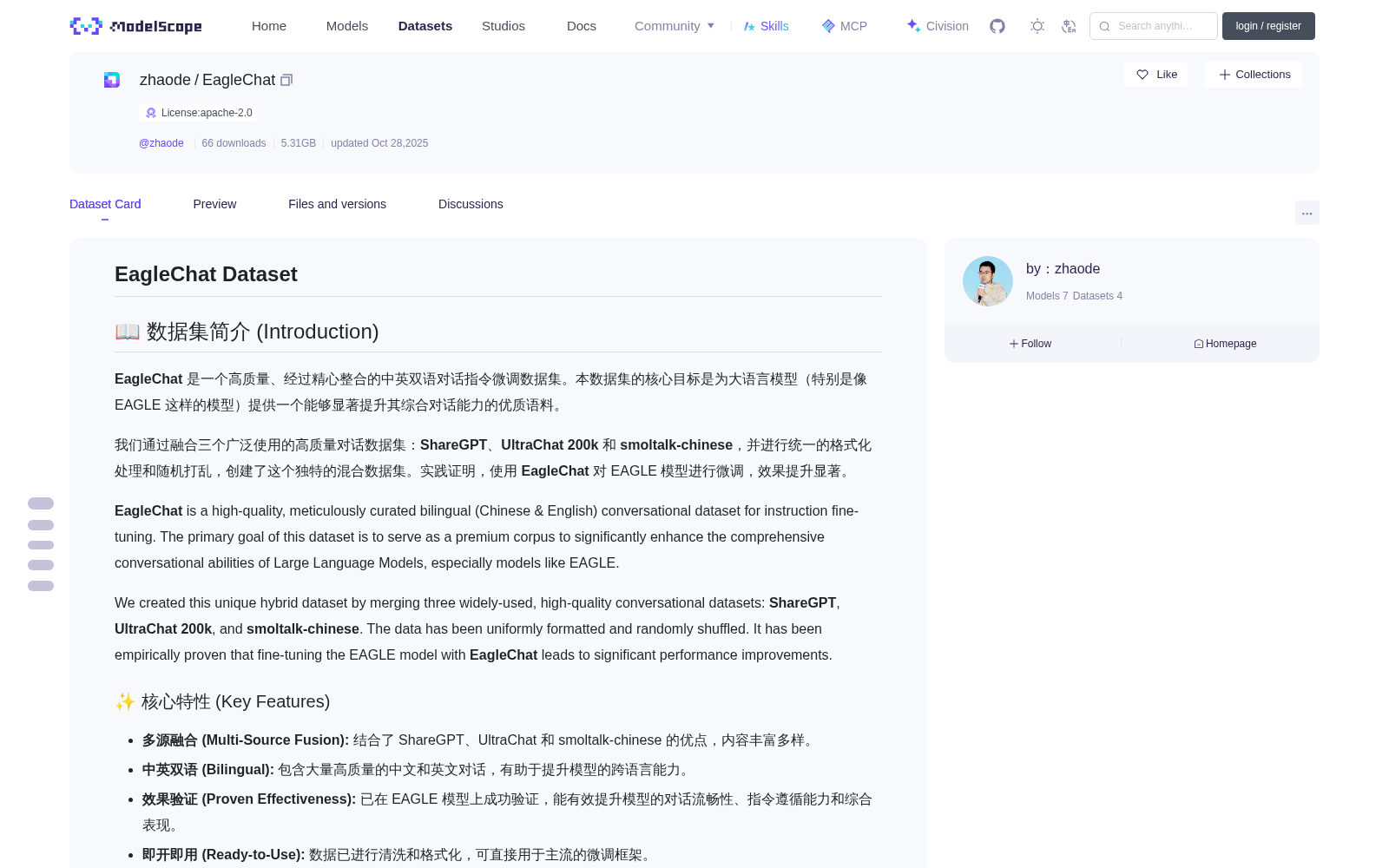Switch to the Discussions tab

coord(471,204)
